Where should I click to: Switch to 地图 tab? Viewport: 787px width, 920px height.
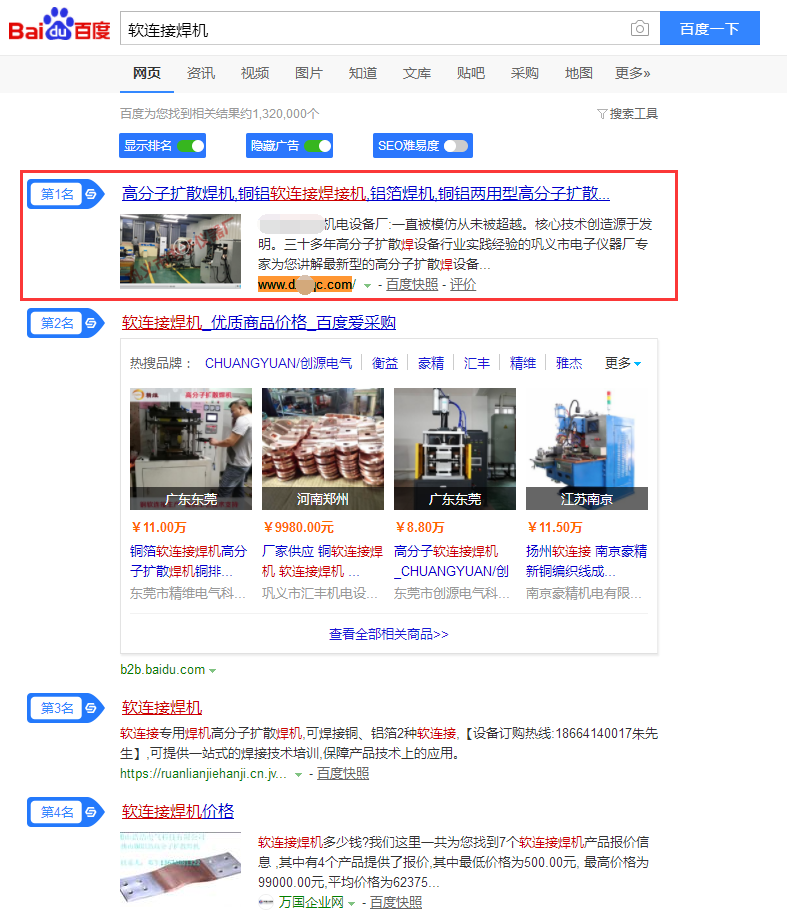pos(579,73)
